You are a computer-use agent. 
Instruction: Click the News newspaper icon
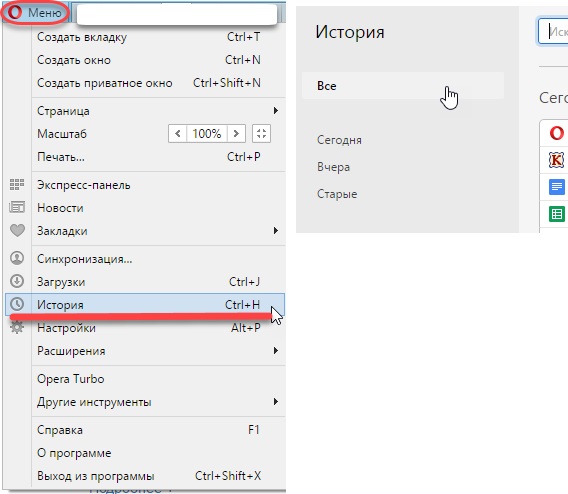pyautogui.click(x=17, y=208)
